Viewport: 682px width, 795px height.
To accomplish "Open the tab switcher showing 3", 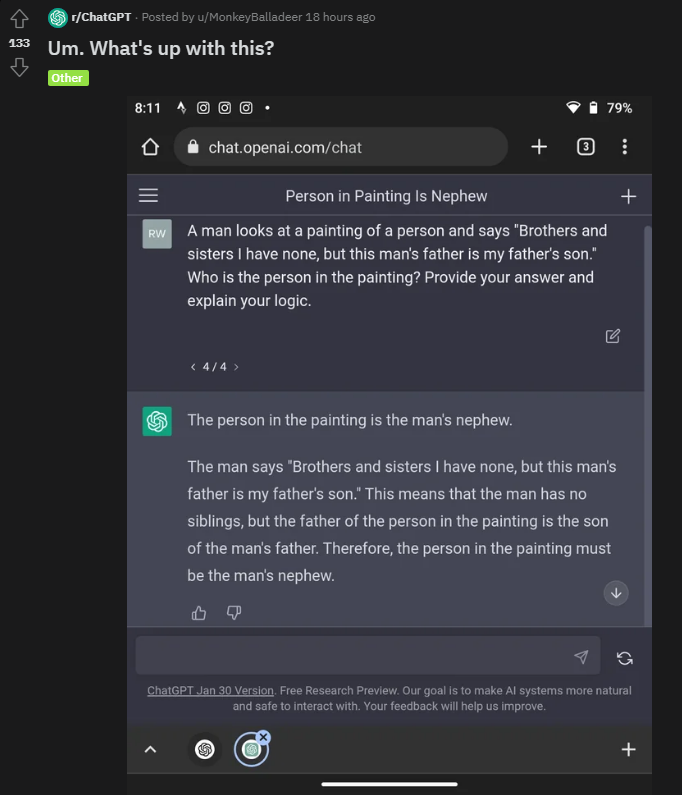I will pos(586,147).
